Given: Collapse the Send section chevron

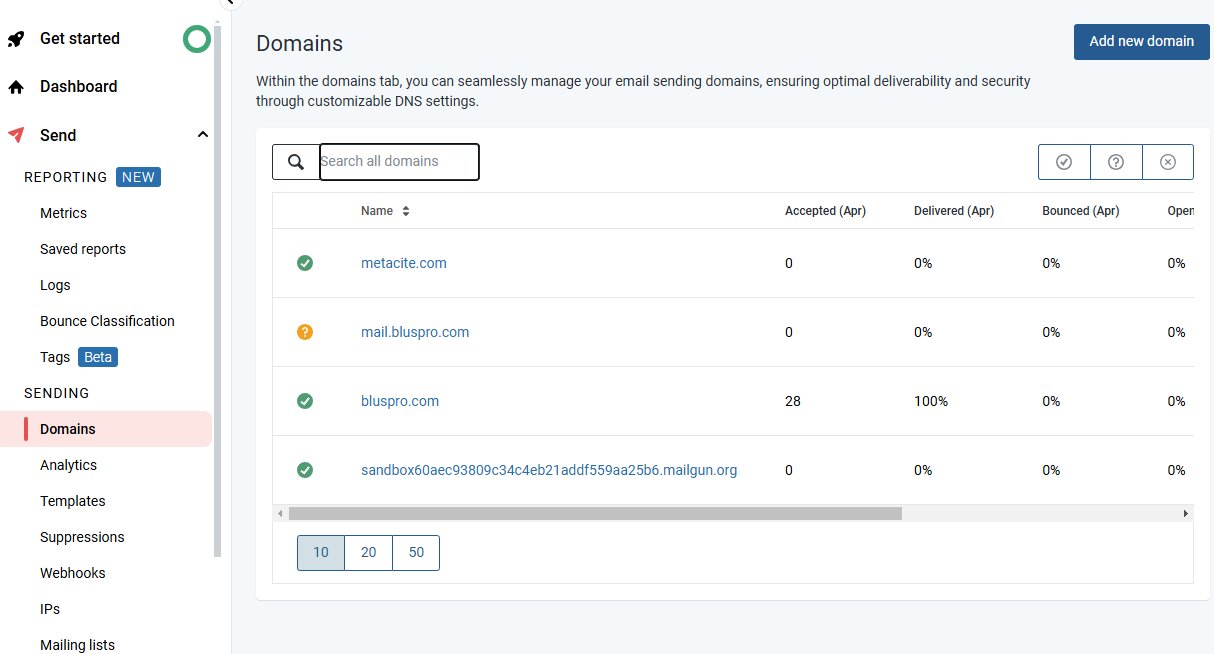Looking at the screenshot, I should 203,135.
